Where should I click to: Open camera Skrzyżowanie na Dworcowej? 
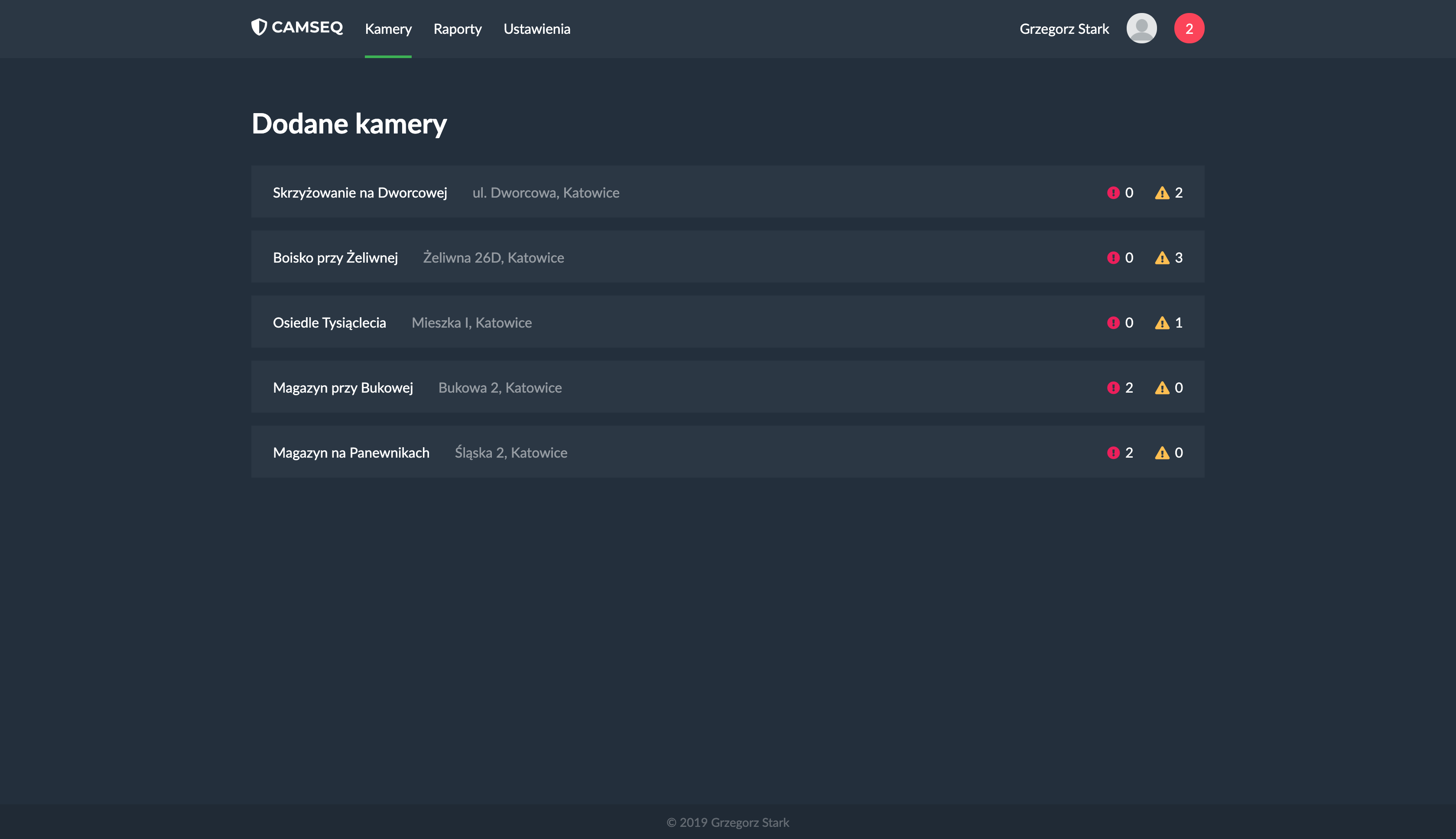[360, 192]
